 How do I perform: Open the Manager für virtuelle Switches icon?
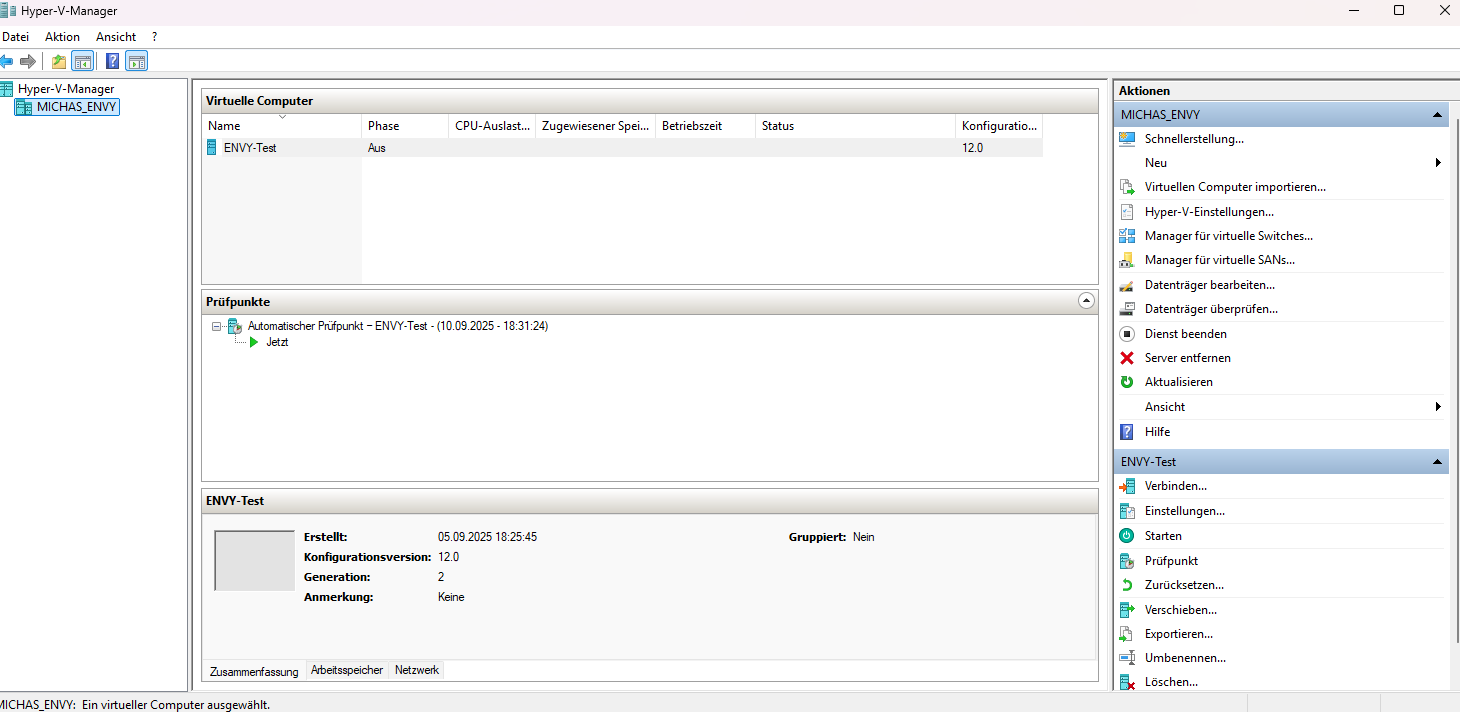tap(1127, 235)
